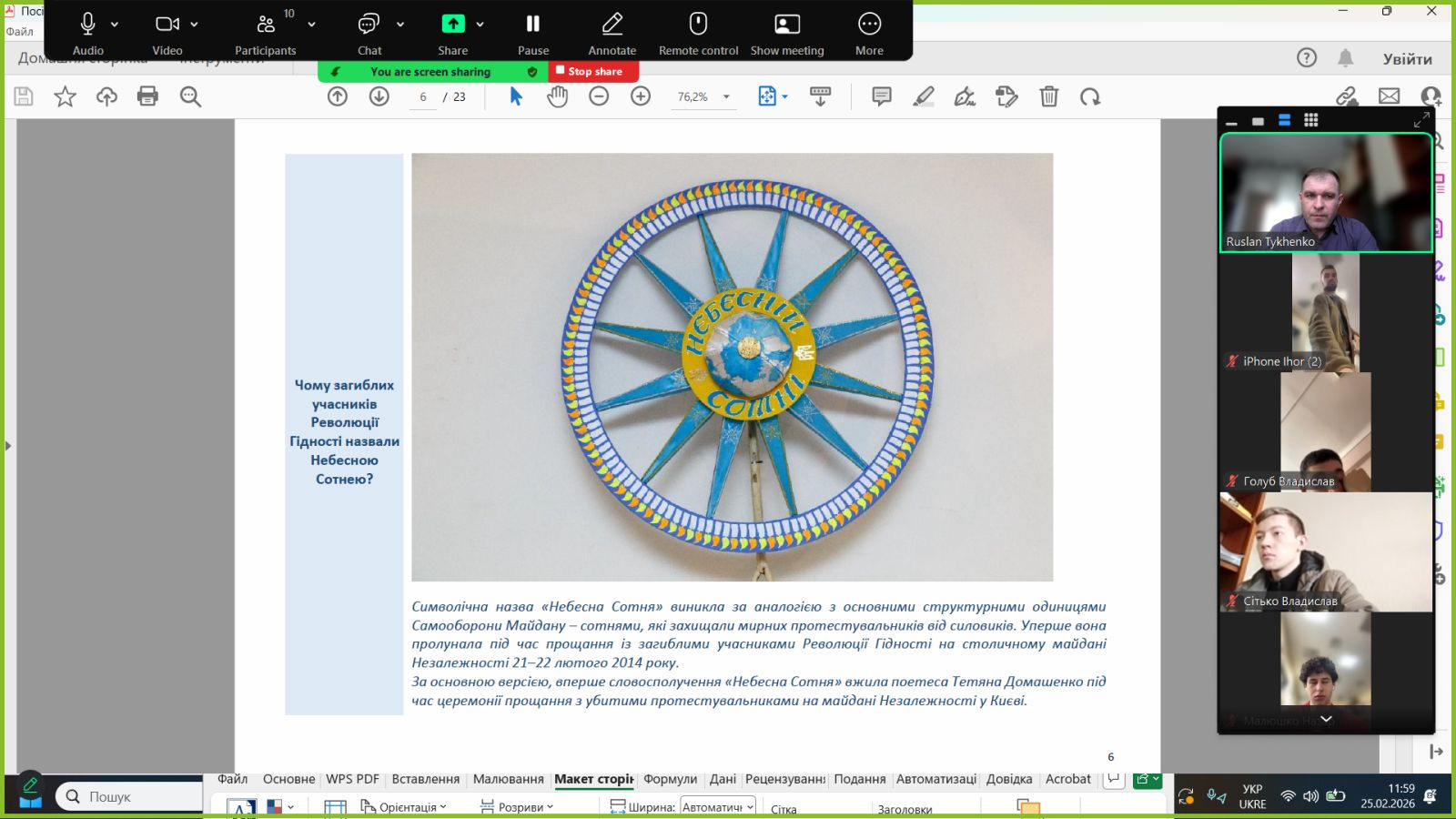Open the notifications bell
1456x819 pixels.
coord(1345,58)
